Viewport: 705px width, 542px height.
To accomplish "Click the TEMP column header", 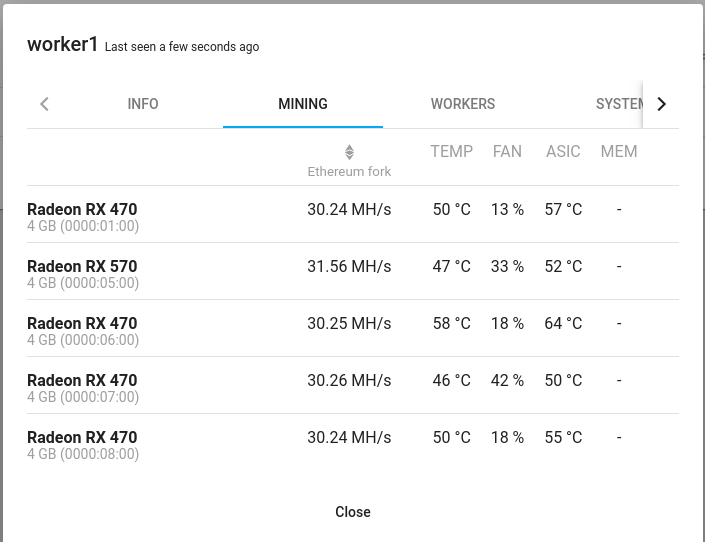I will pyautogui.click(x=451, y=152).
